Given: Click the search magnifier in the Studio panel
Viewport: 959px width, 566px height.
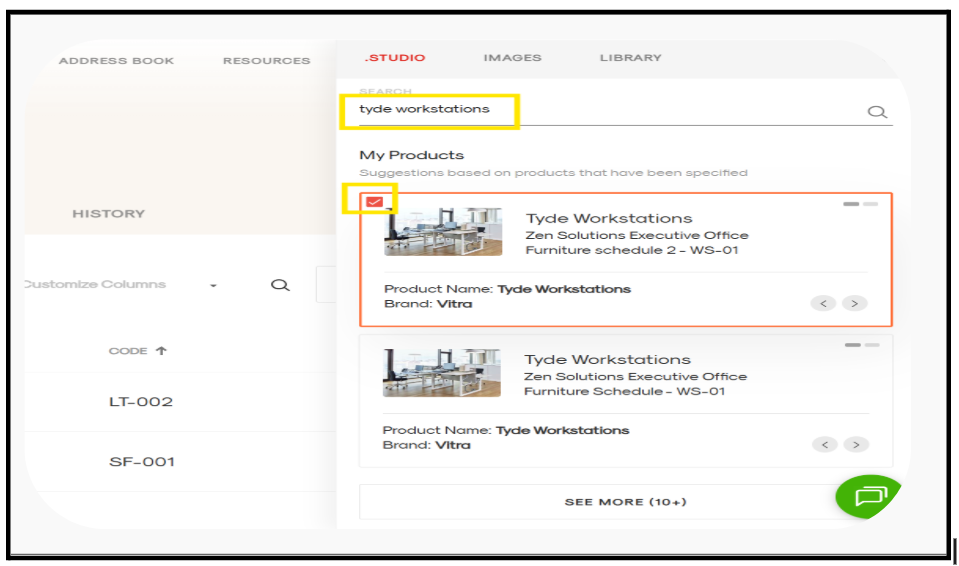Looking at the screenshot, I should [x=877, y=112].
